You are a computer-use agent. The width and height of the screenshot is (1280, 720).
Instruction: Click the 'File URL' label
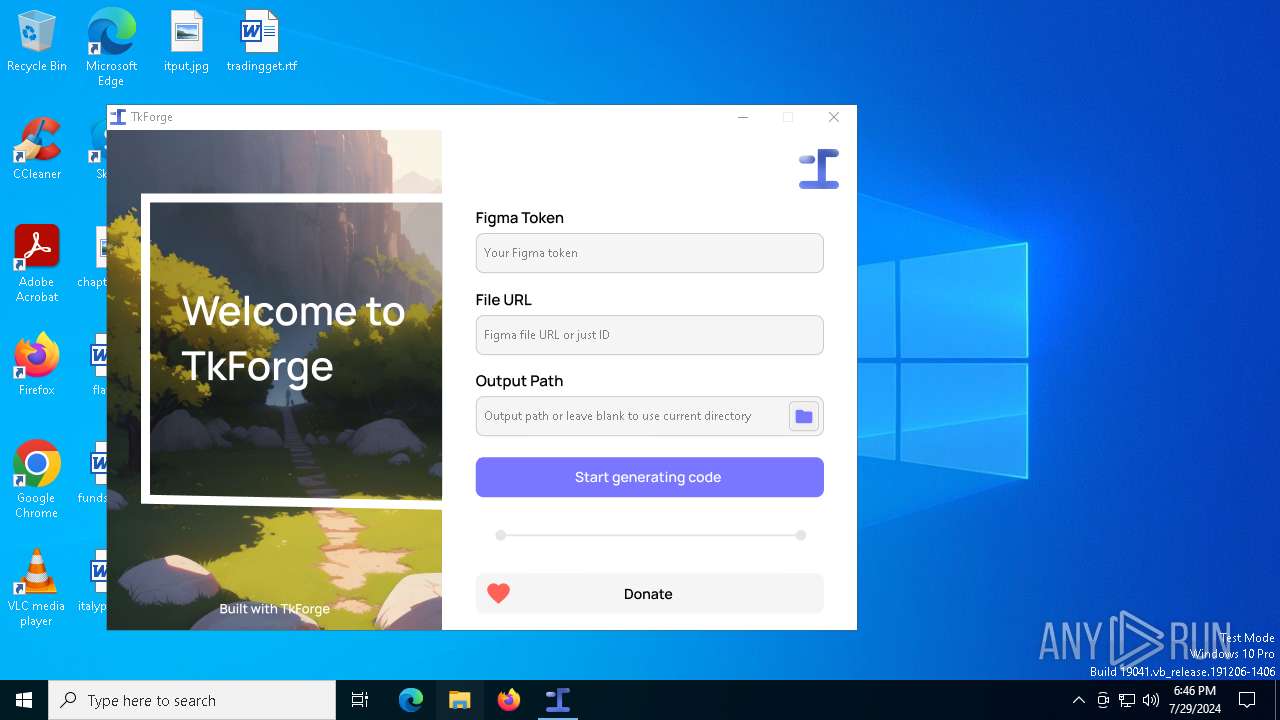504,300
